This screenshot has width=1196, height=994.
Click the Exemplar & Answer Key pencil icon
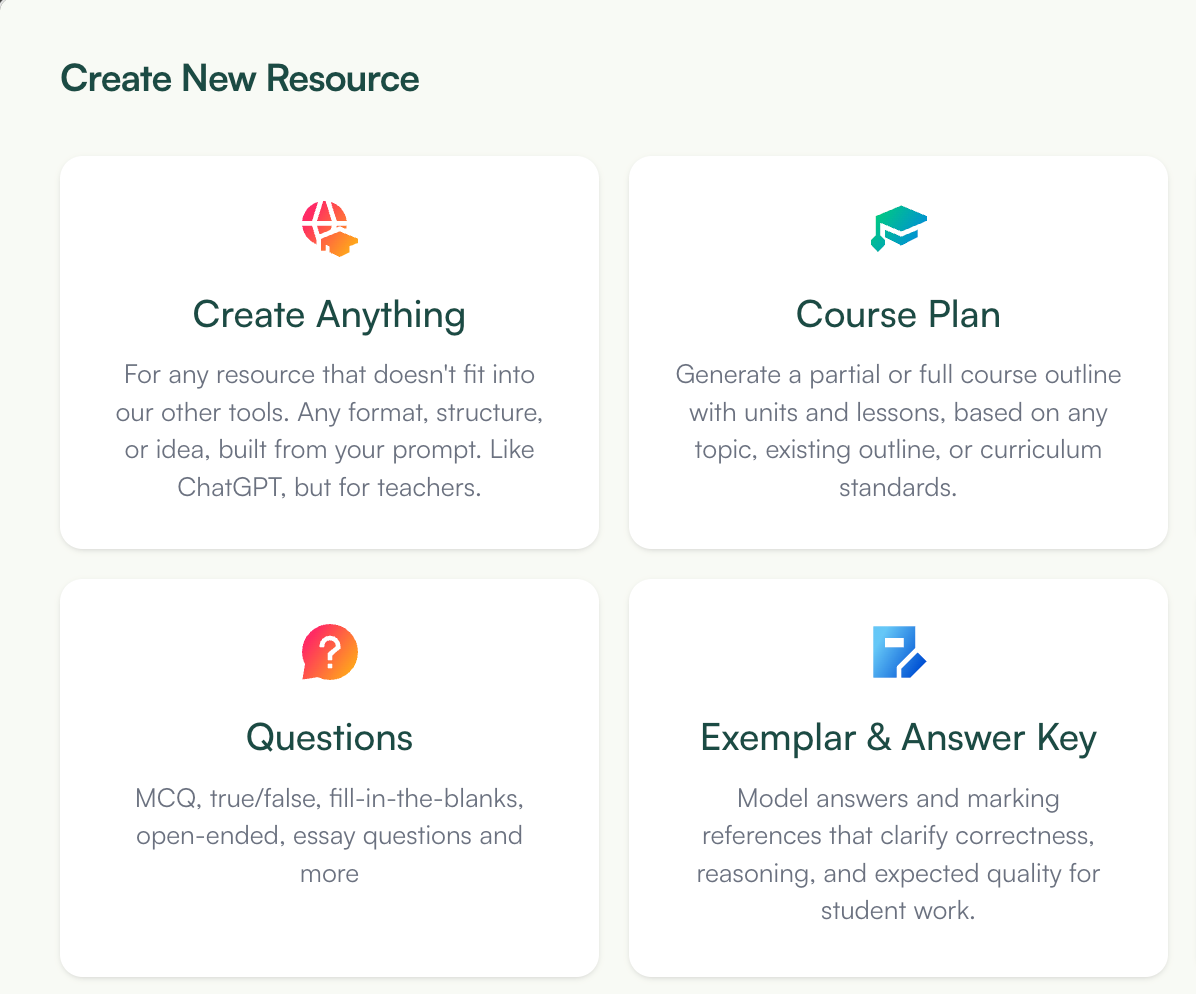pyautogui.click(x=897, y=652)
